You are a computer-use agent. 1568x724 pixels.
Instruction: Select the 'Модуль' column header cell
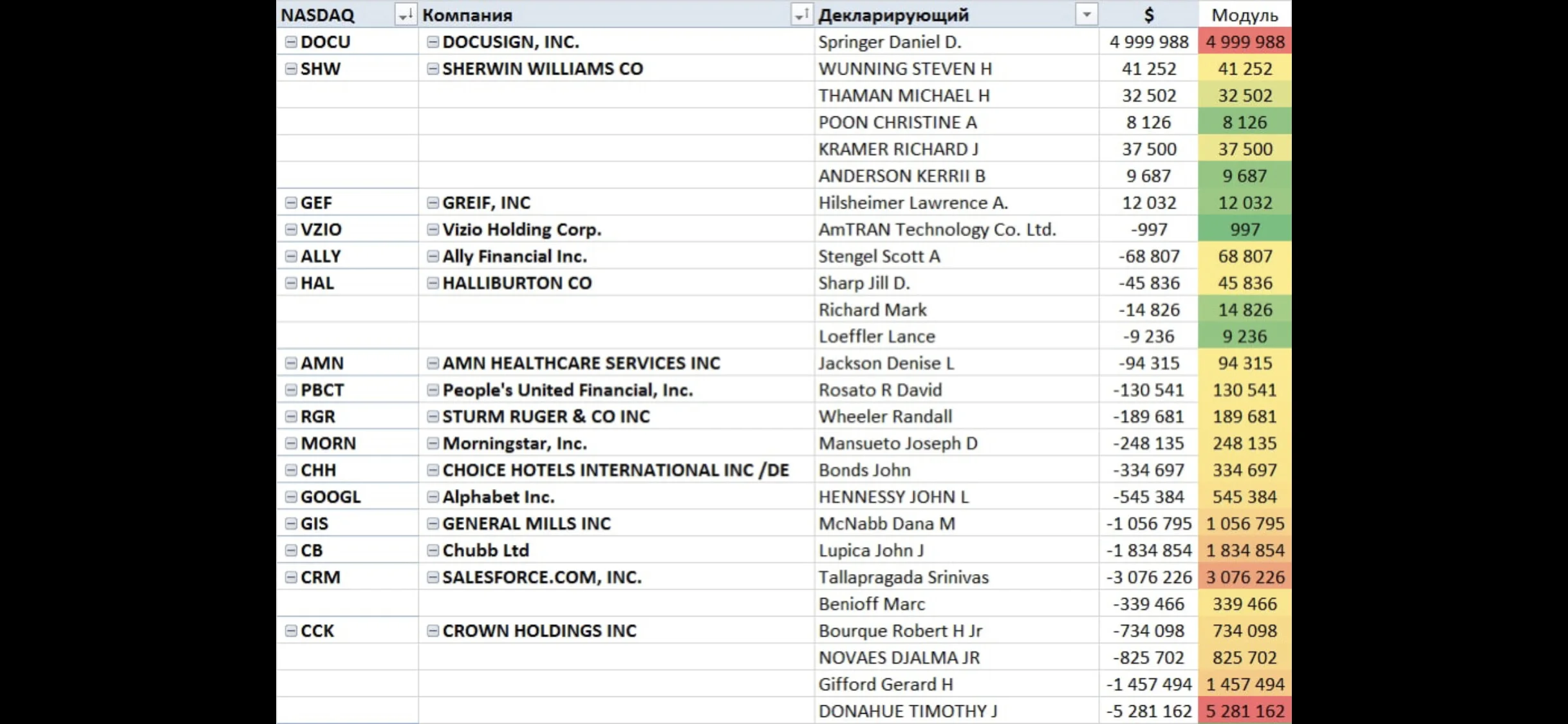(1245, 14)
